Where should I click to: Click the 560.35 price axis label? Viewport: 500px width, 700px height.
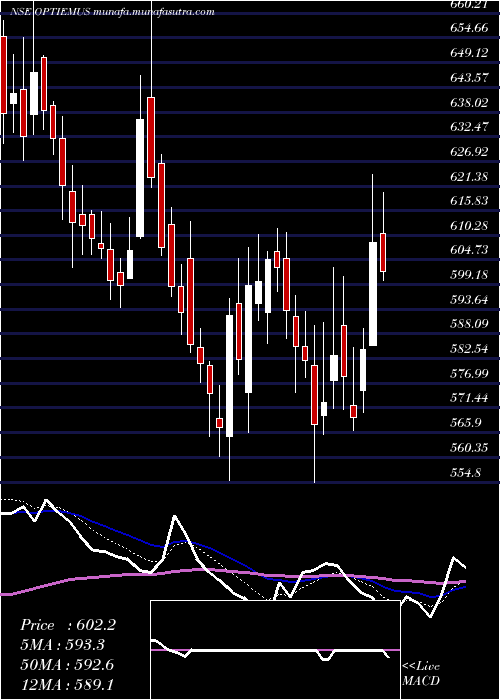[469, 448]
